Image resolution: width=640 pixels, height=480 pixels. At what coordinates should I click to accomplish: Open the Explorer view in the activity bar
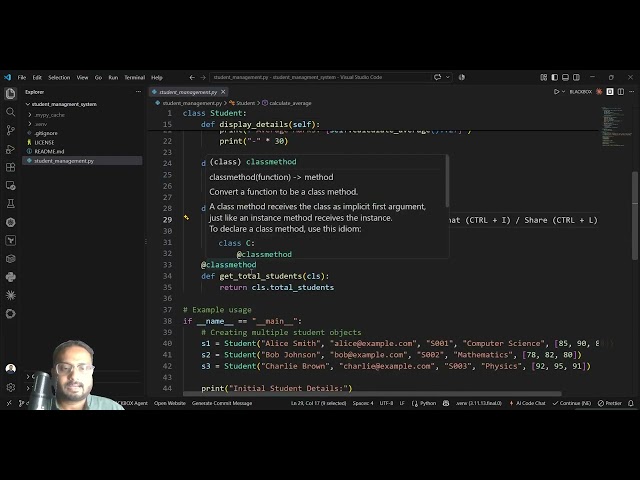11,94
